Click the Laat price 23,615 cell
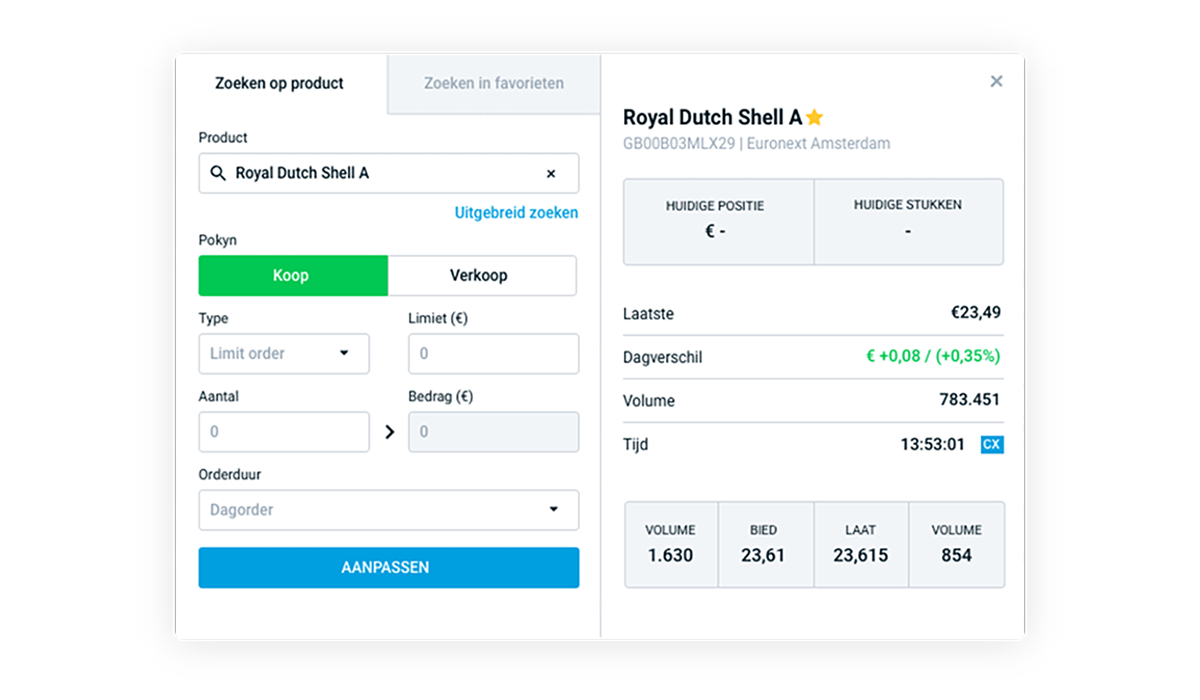Screen dimensions: 1200x700 pyautogui.click(x=860, y=545)
